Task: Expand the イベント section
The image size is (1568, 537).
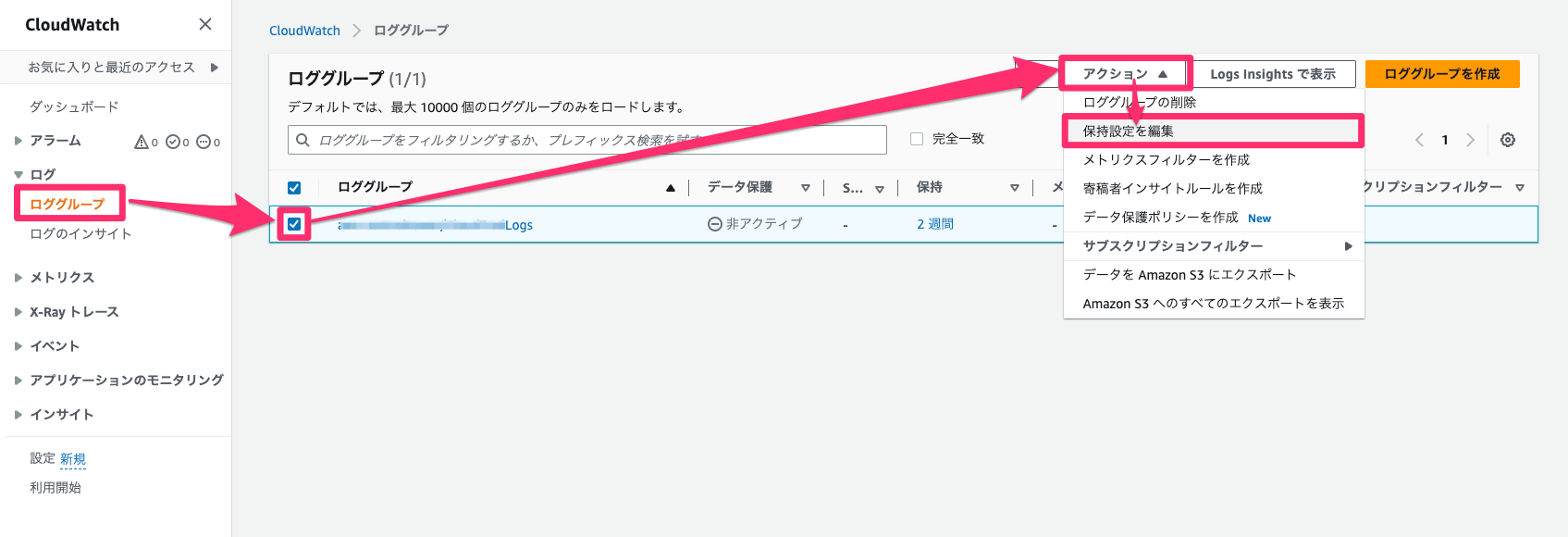Action: (x=19, y=346)
